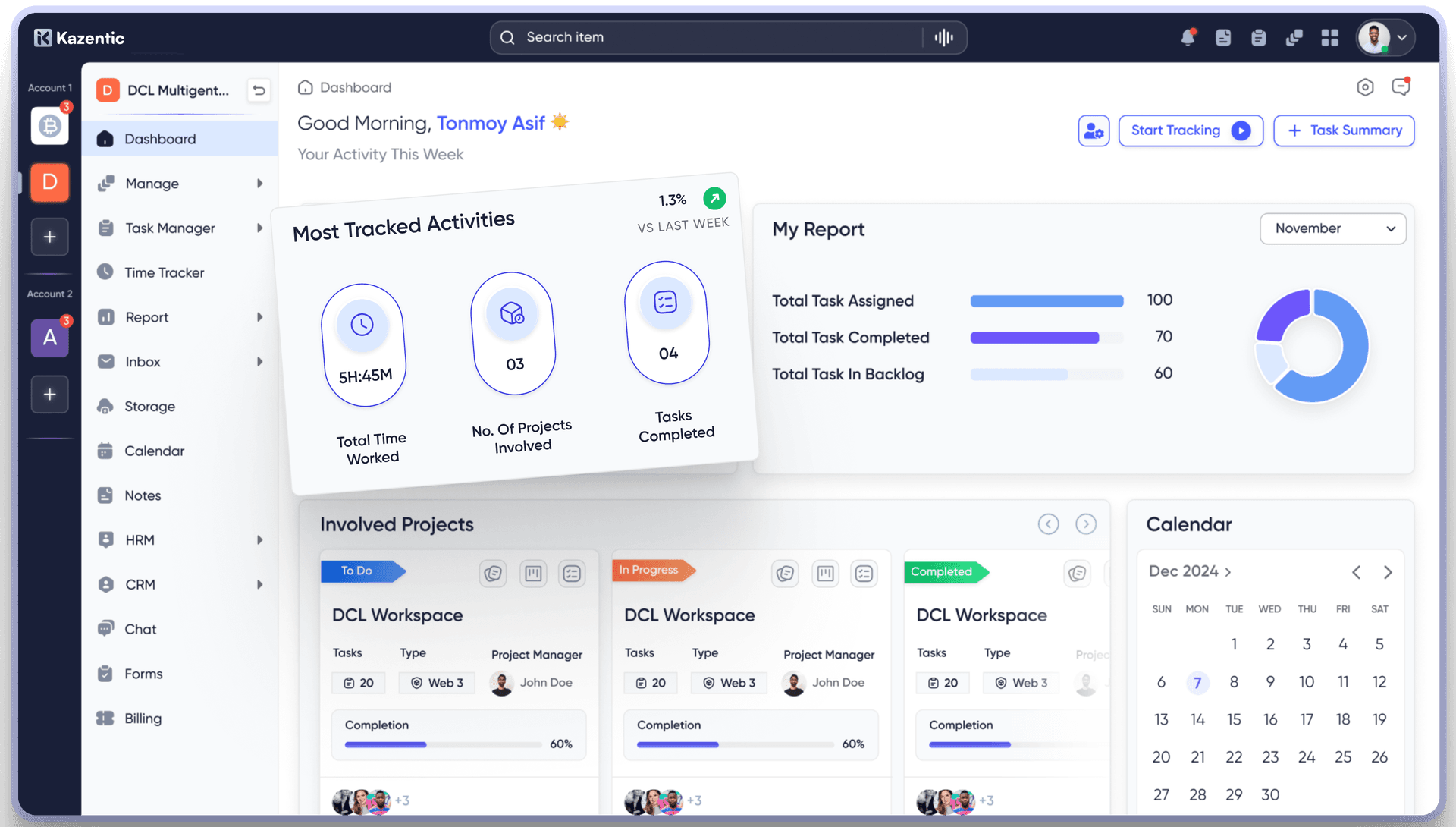The height and width of the screenshot is (827, 1456).
Task: Click the To Do status tag
Action: [363, 571]
